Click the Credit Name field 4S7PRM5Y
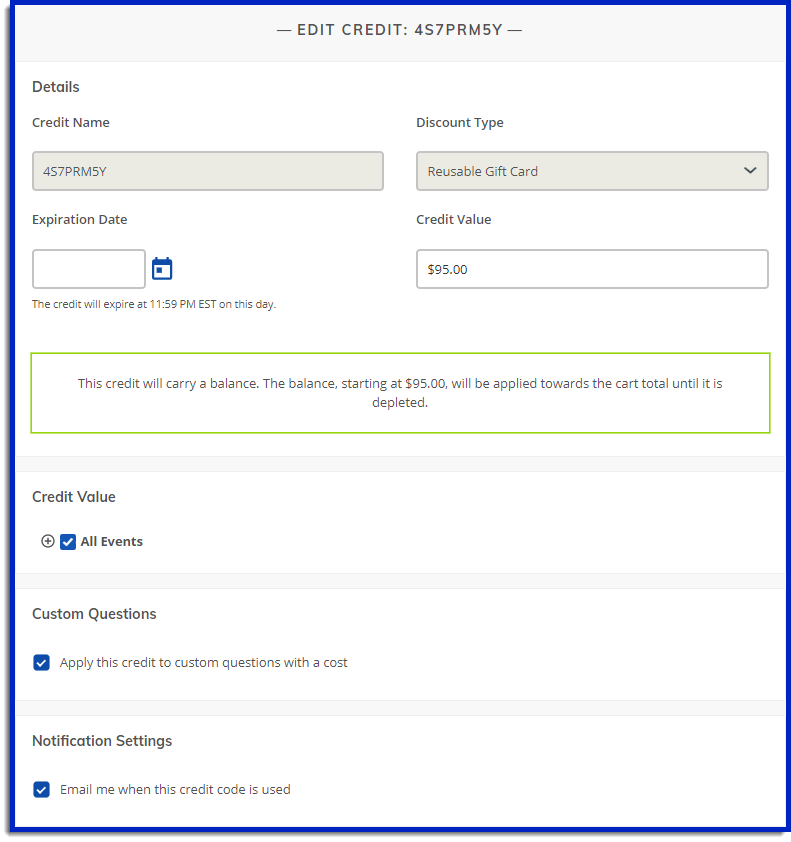Viewport: 791px width, 842px height. click(x=208, y=171)
